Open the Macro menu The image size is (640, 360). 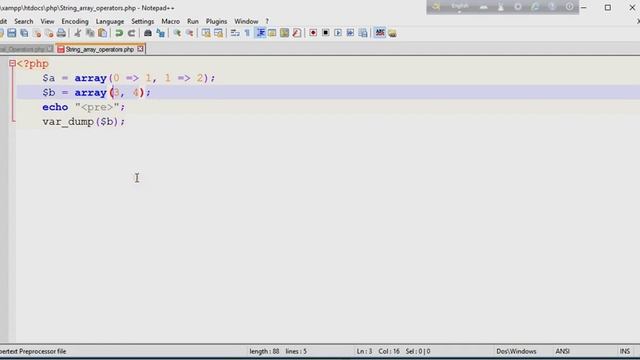tap(171, 21)
